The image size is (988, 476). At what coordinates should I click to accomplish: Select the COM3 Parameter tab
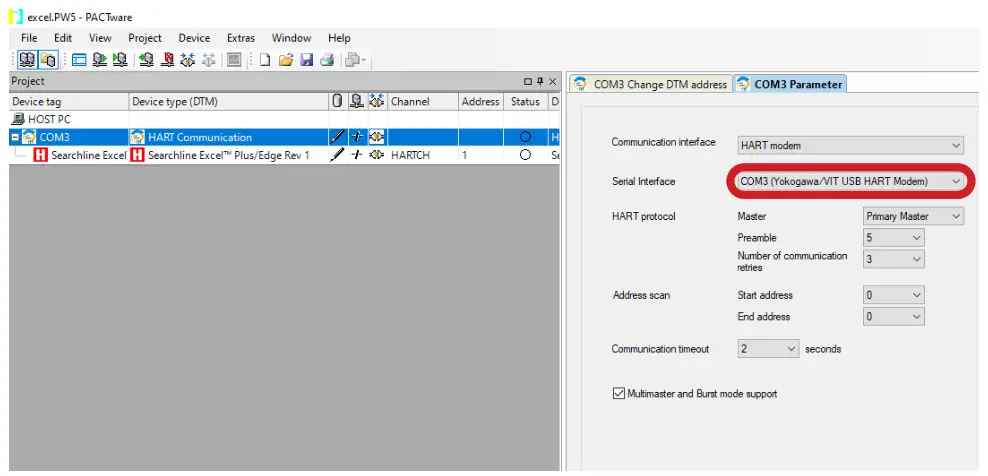(791, 84)
